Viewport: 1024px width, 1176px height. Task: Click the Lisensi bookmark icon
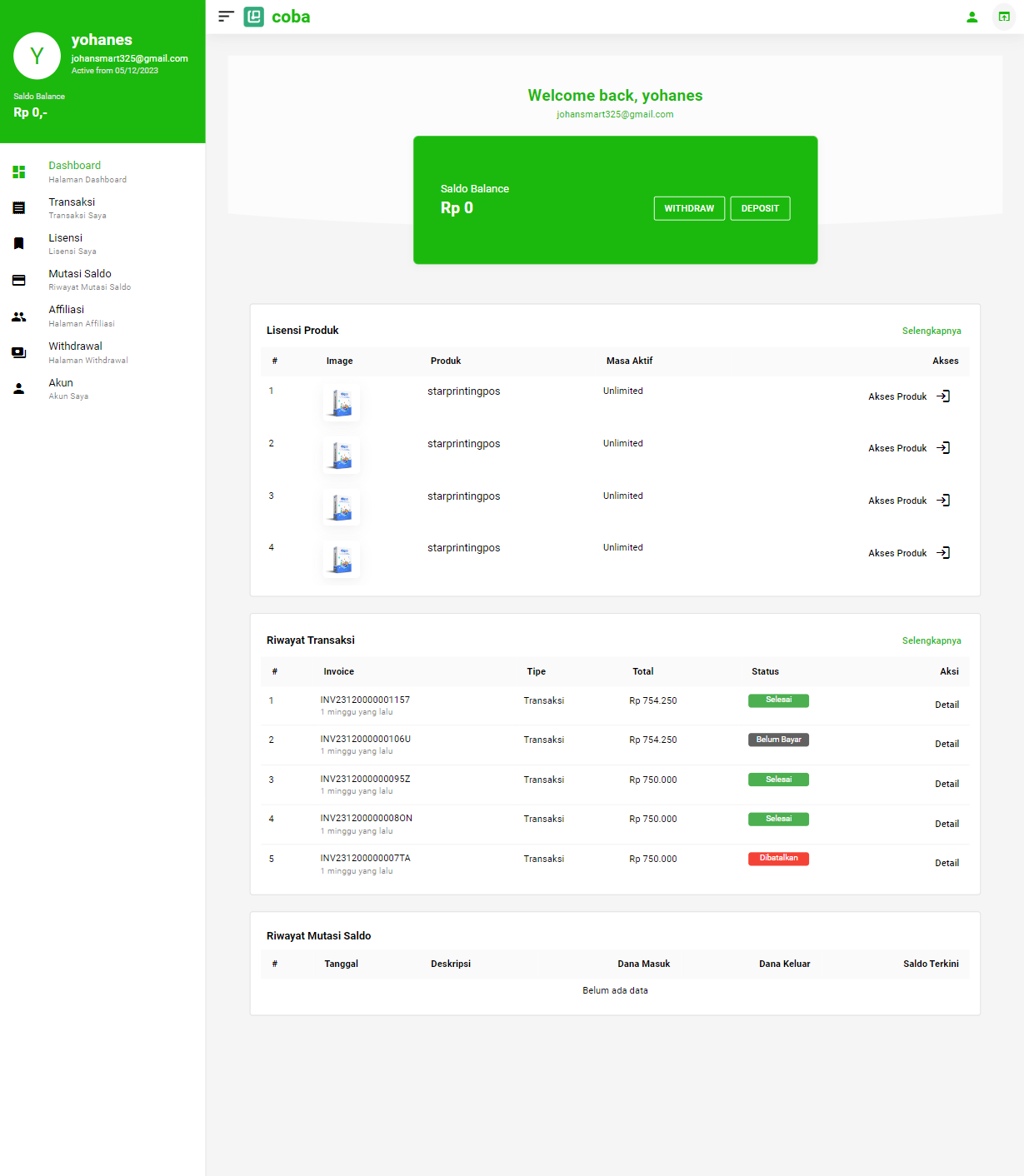click(x=19, y=243)
